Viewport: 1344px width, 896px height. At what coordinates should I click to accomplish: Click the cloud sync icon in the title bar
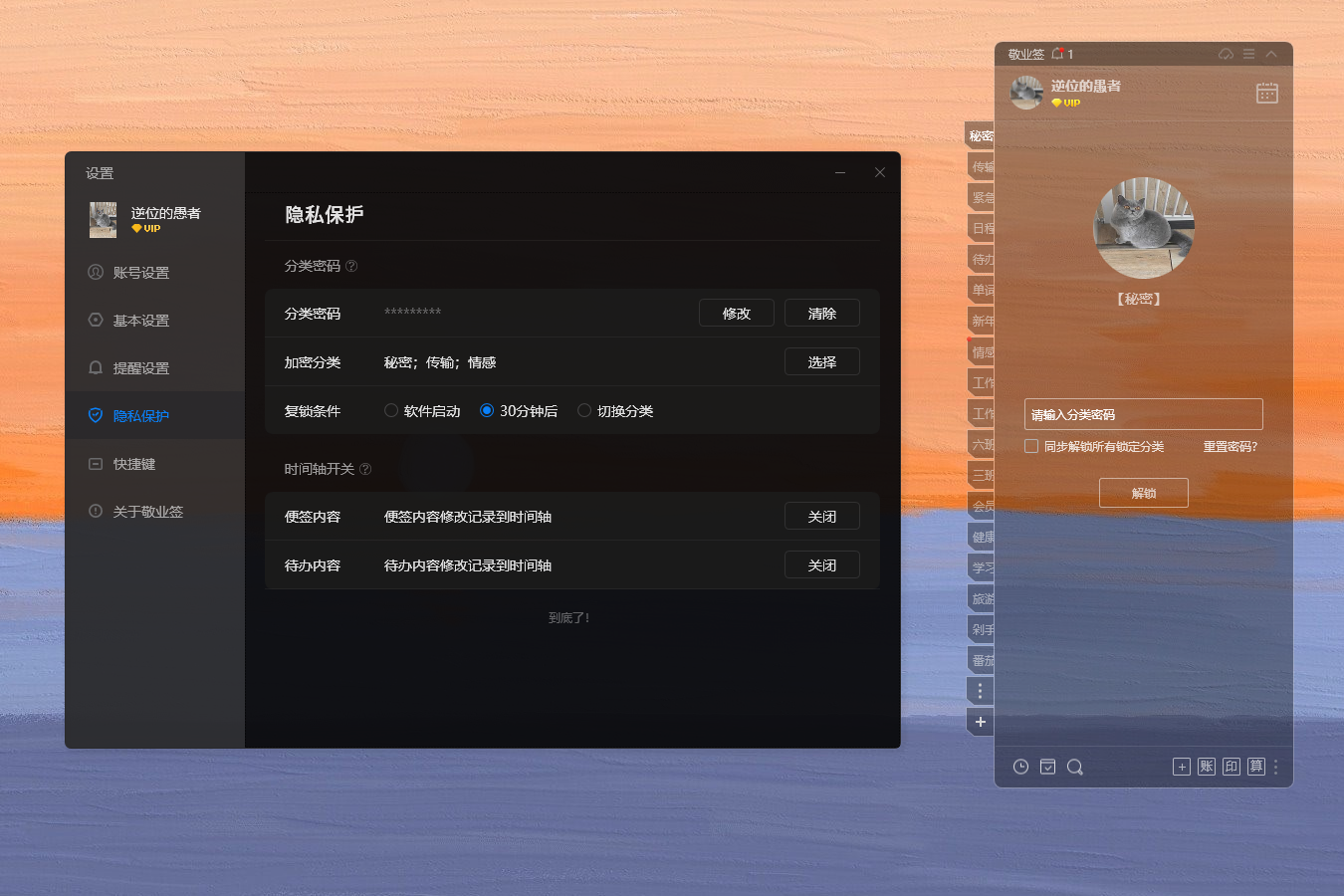[x=1226, y=54]
